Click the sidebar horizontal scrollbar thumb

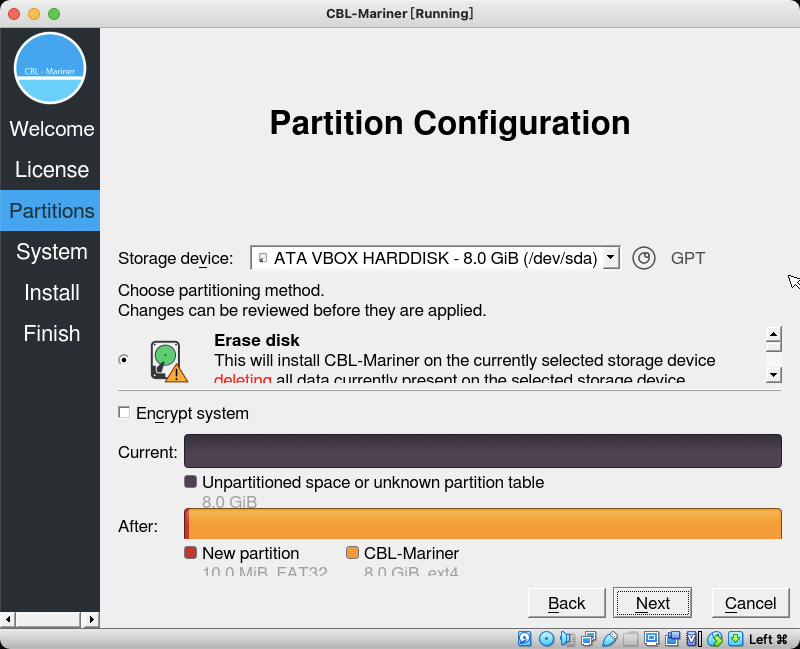[48, 619]
